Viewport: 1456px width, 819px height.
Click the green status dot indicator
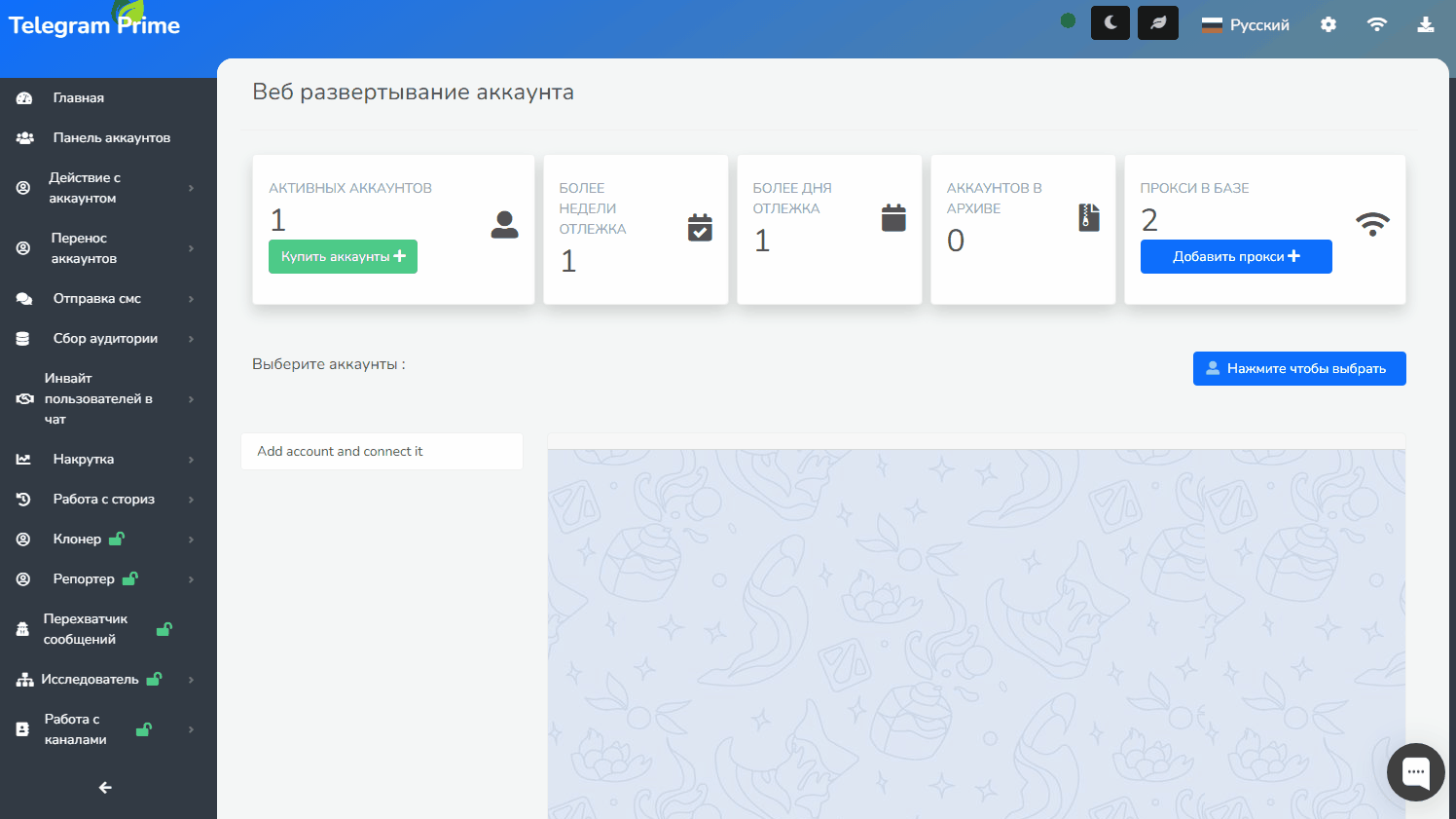pyautogui.click(x=1068, y=20)
